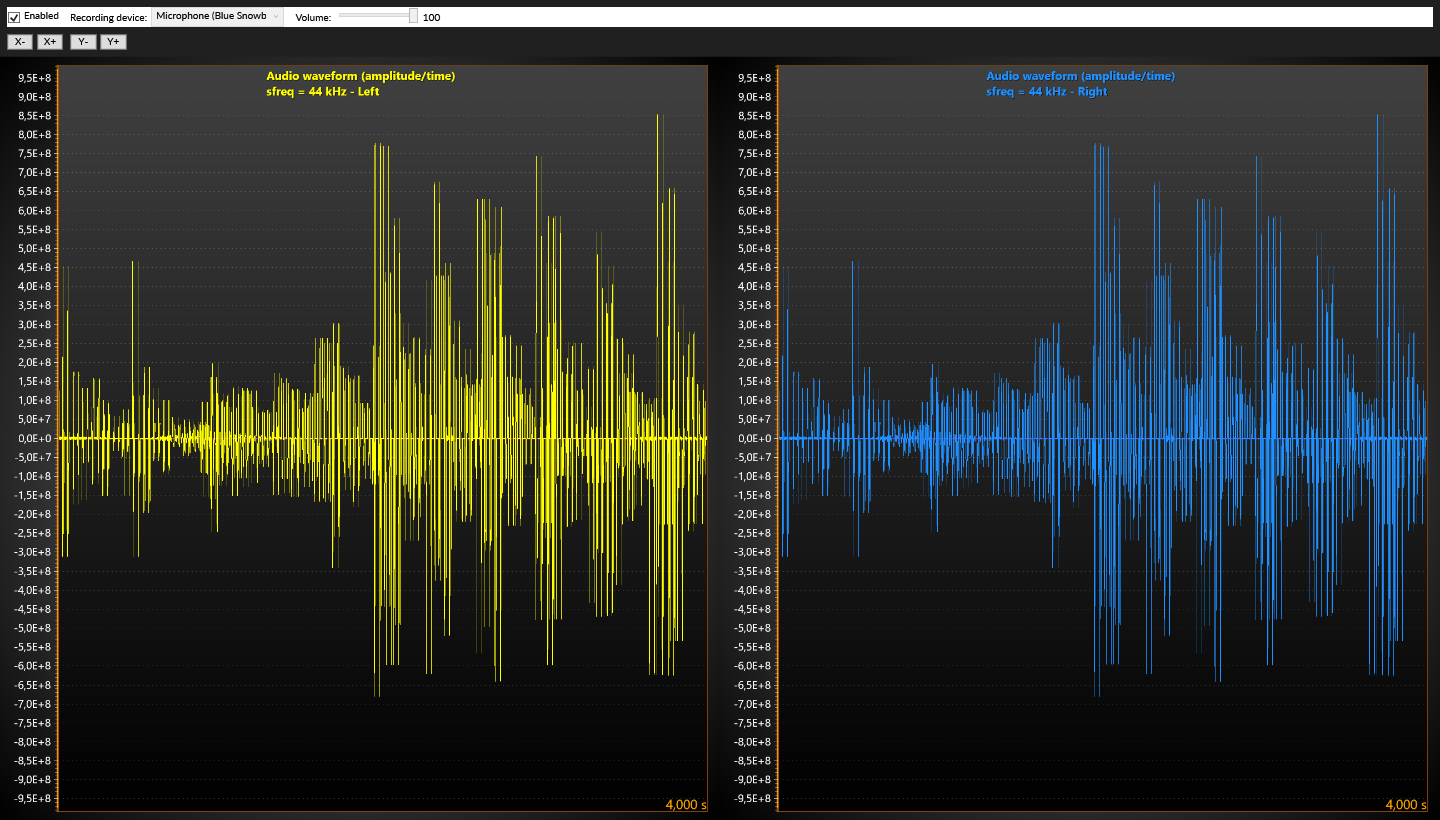Click the volume value 100
Viewport: 1440px width, 820px height.
pos(431,18)
